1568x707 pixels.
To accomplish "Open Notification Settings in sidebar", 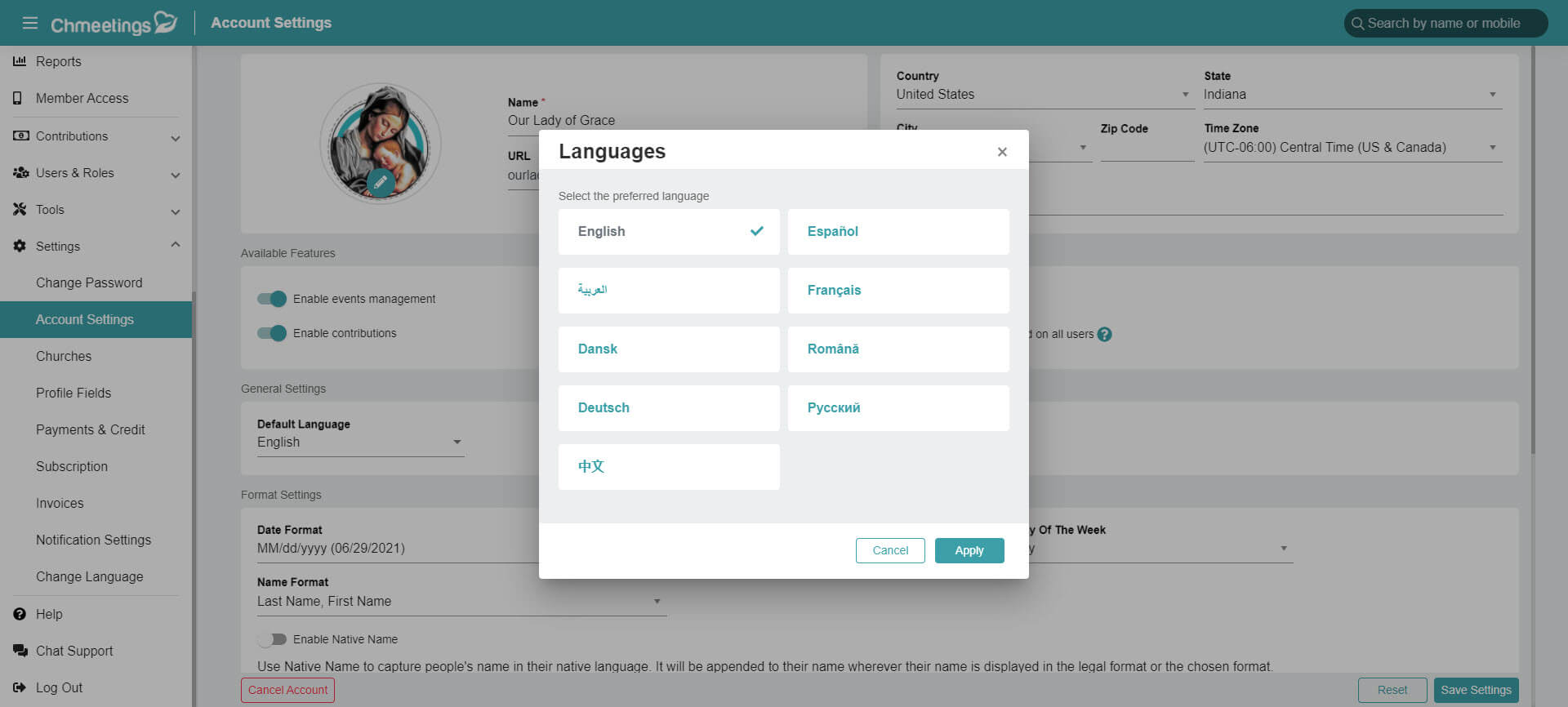I will click(x=96, y=540).
